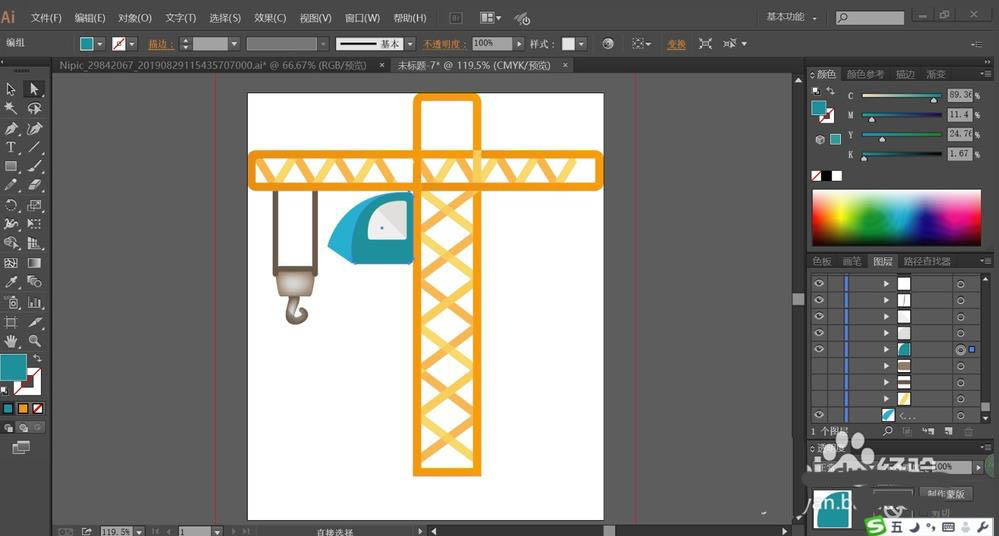Click the change screen mode icon

pyautogui.click(x=21, y=447)
